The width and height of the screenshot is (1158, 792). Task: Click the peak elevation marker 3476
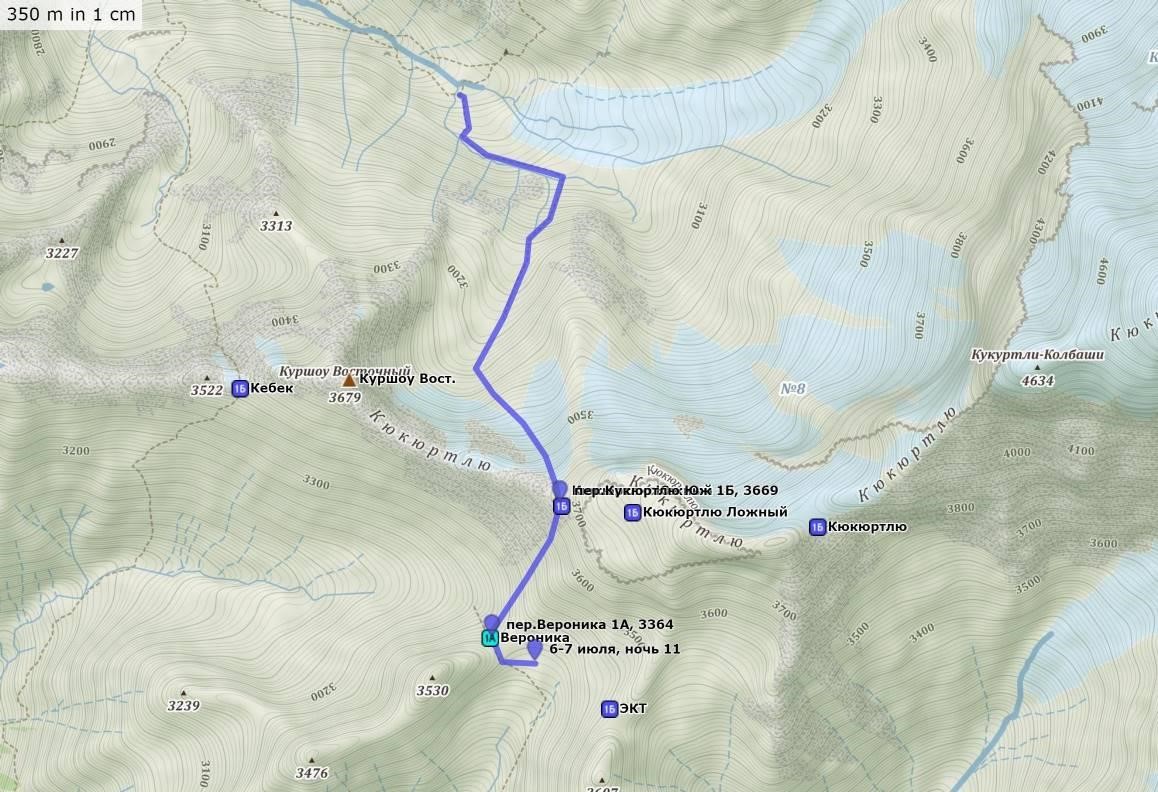(312, 769)
